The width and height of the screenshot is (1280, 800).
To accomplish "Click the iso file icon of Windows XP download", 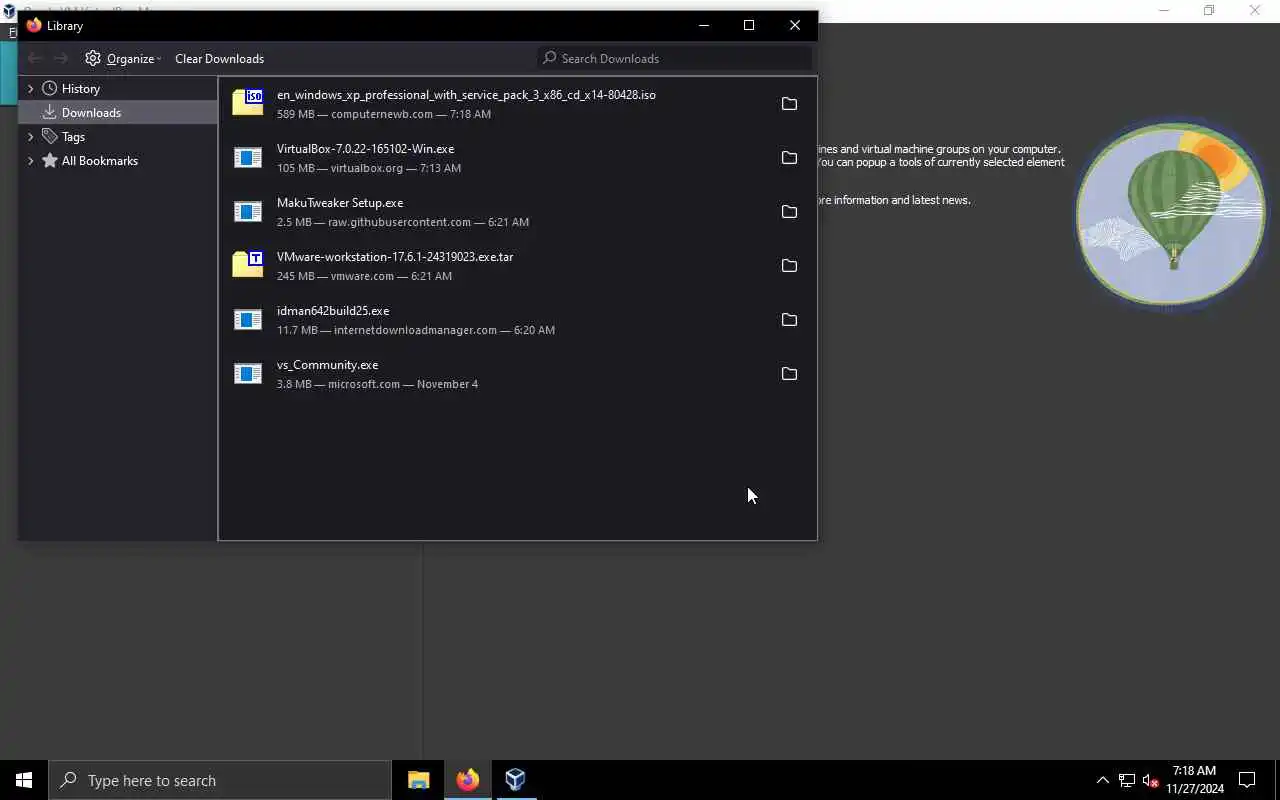I will 248,102.
